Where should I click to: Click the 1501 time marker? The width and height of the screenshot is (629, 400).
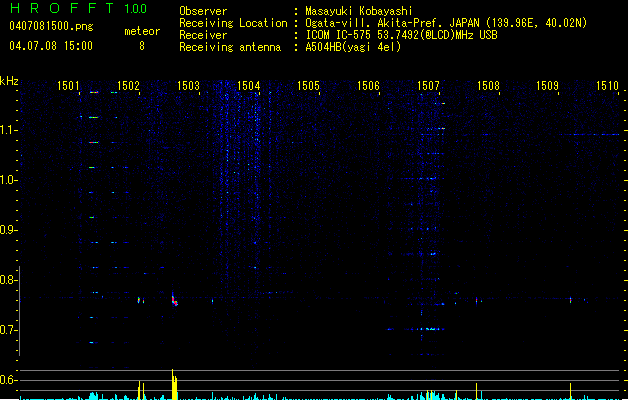point(68,86)
